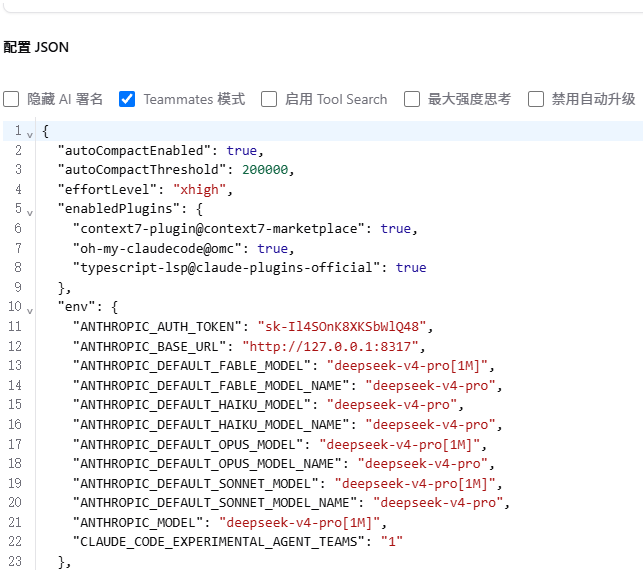The width and height of the screenshot is (643, 570).
Task: Enable the 隐藏 AI 署名 checkbox
Action: (11, 99)
